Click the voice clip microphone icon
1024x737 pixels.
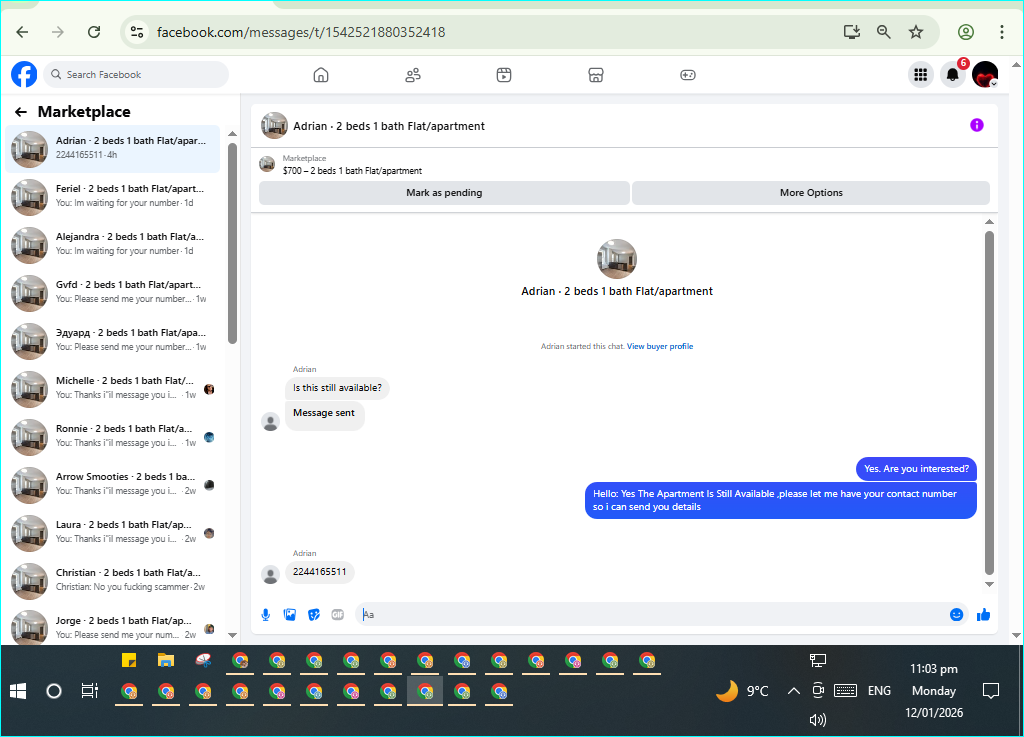point(266,614)
